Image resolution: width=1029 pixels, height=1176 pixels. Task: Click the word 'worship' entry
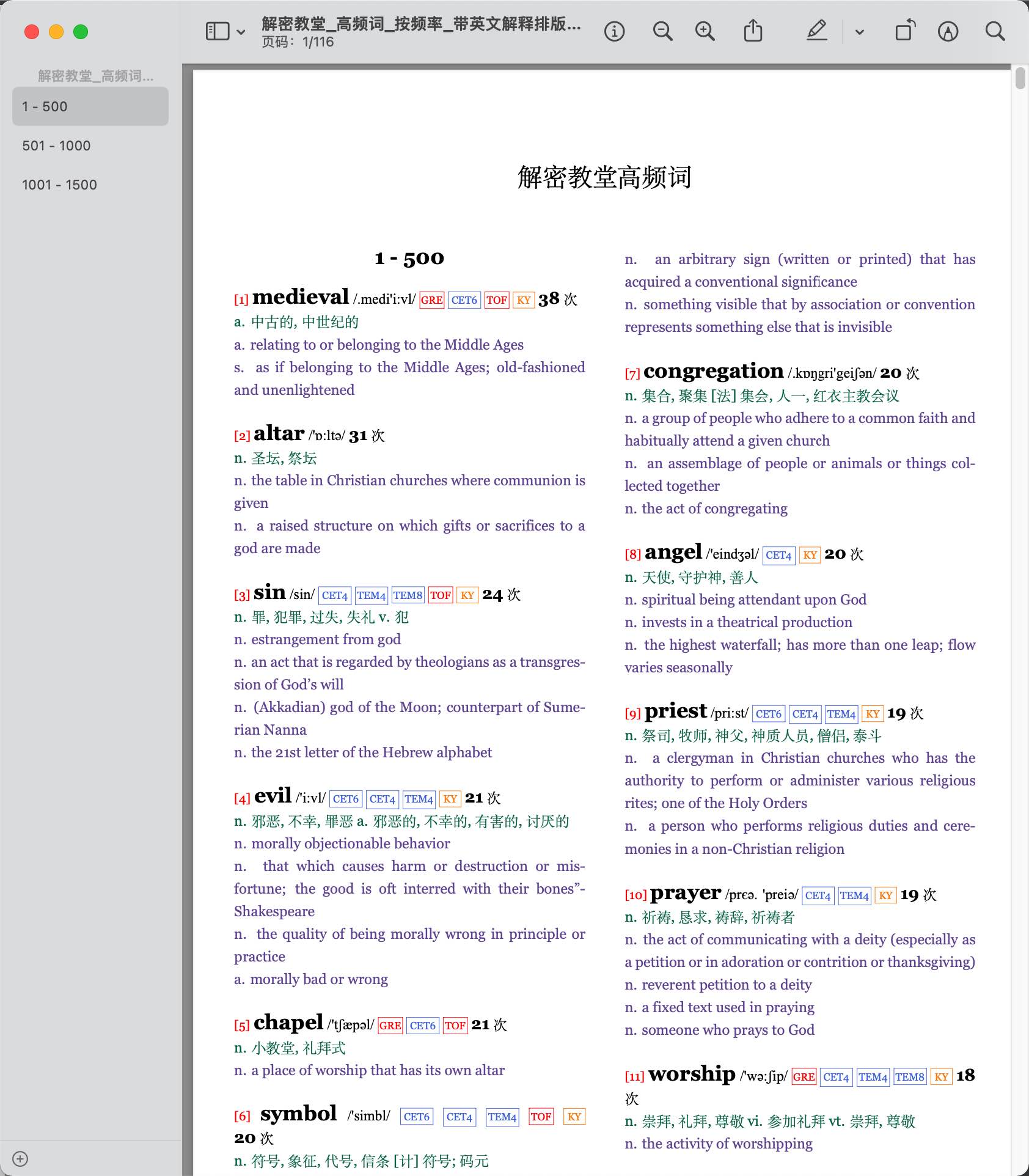692,1074
